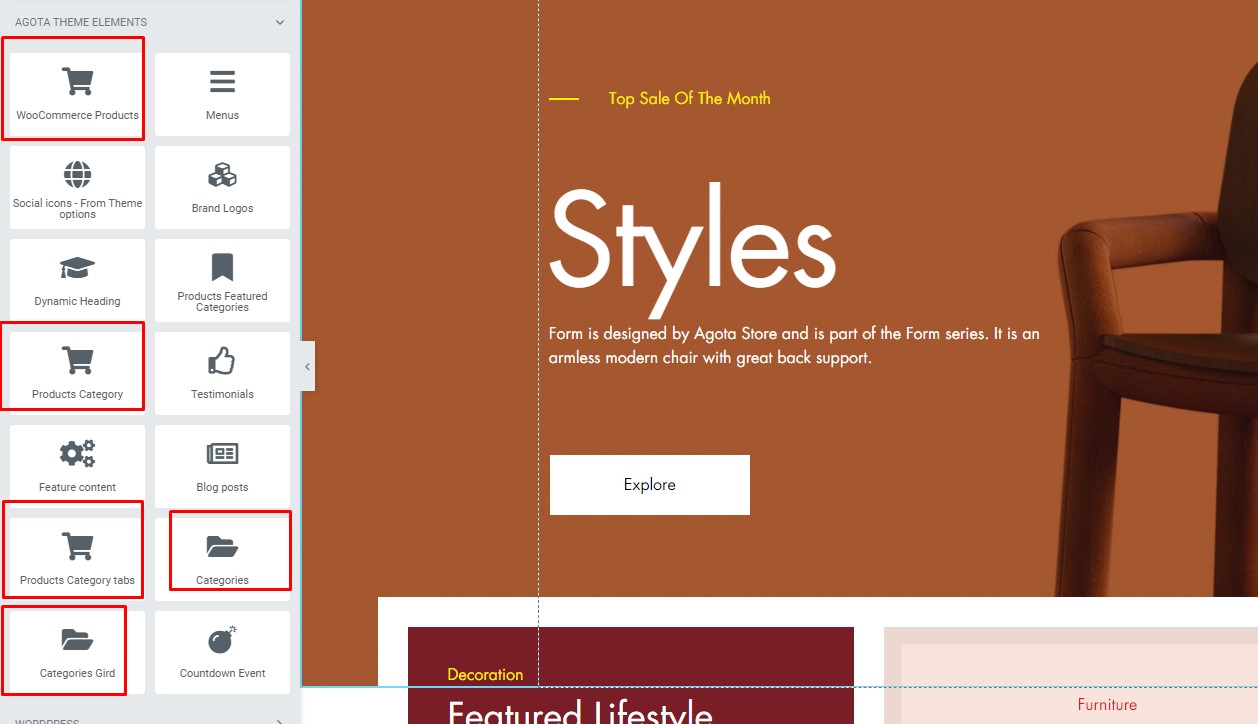Pick the Brand Logos cubes widget
The height and width of the screenshot is (724, 1258).
click(222, 187)
